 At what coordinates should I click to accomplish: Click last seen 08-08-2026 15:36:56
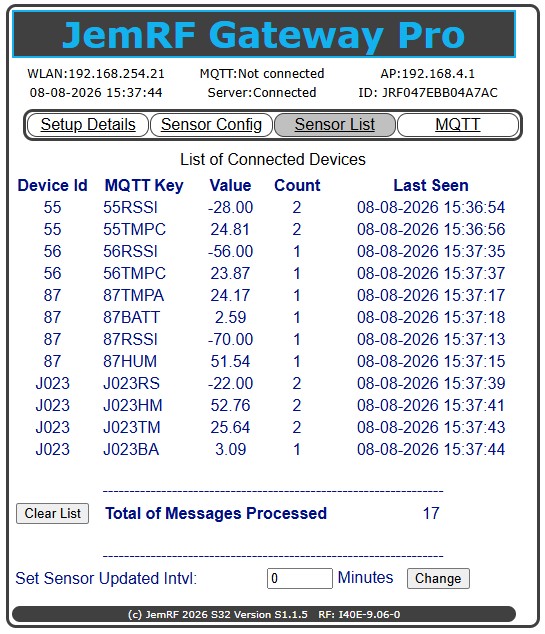[431, 229]
